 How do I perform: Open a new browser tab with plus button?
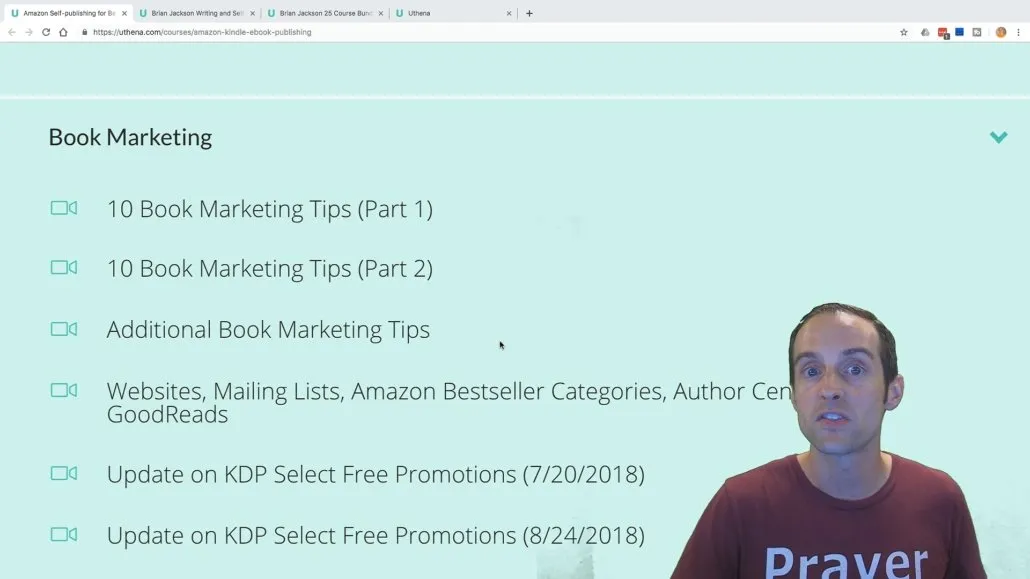(x=529, y=13)
